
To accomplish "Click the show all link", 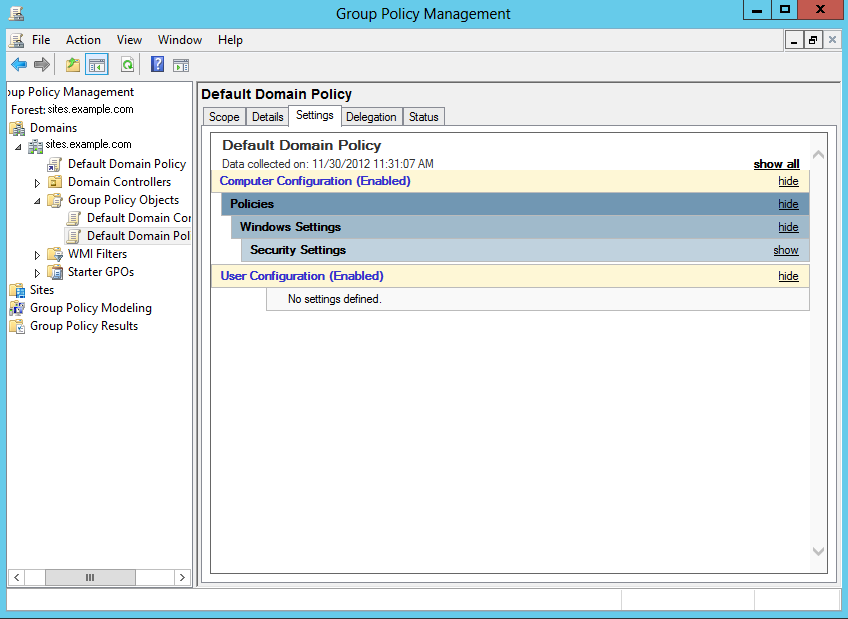I will 776,164.
